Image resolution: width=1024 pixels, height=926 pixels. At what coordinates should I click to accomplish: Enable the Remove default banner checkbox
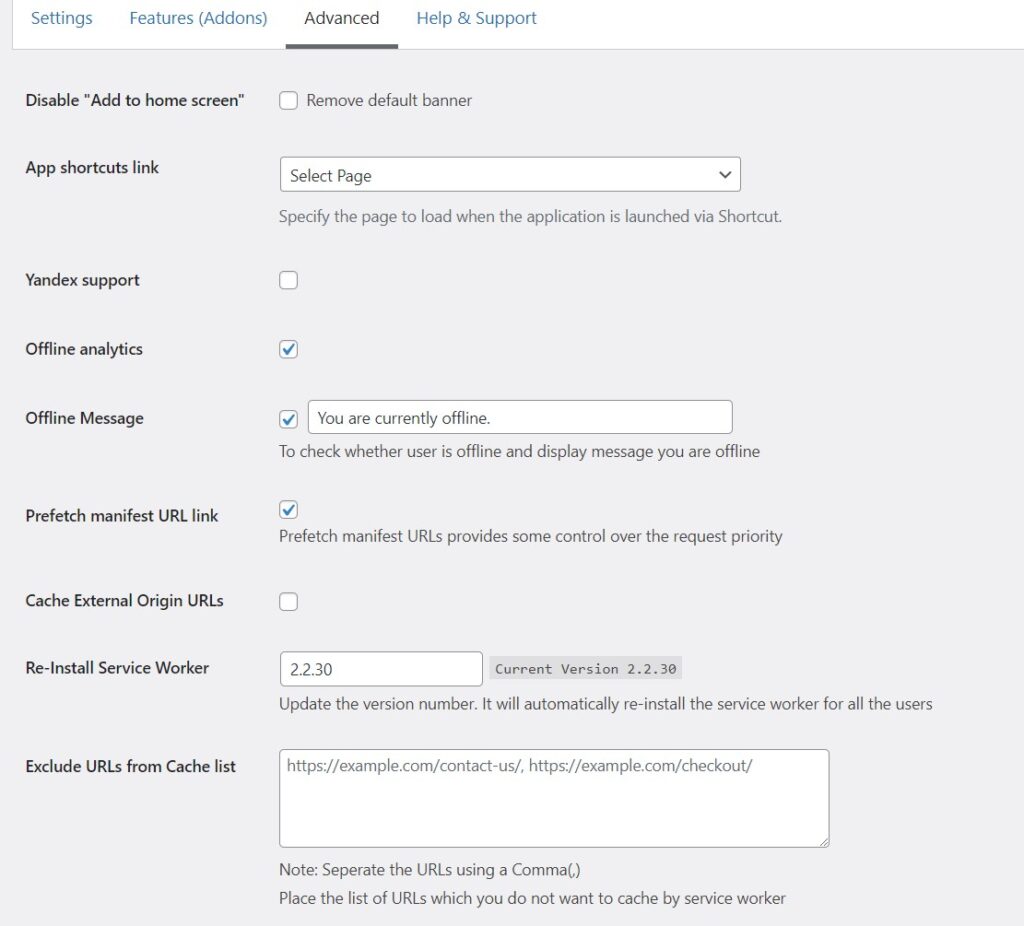pyautogui.click(x=289, y=100)
